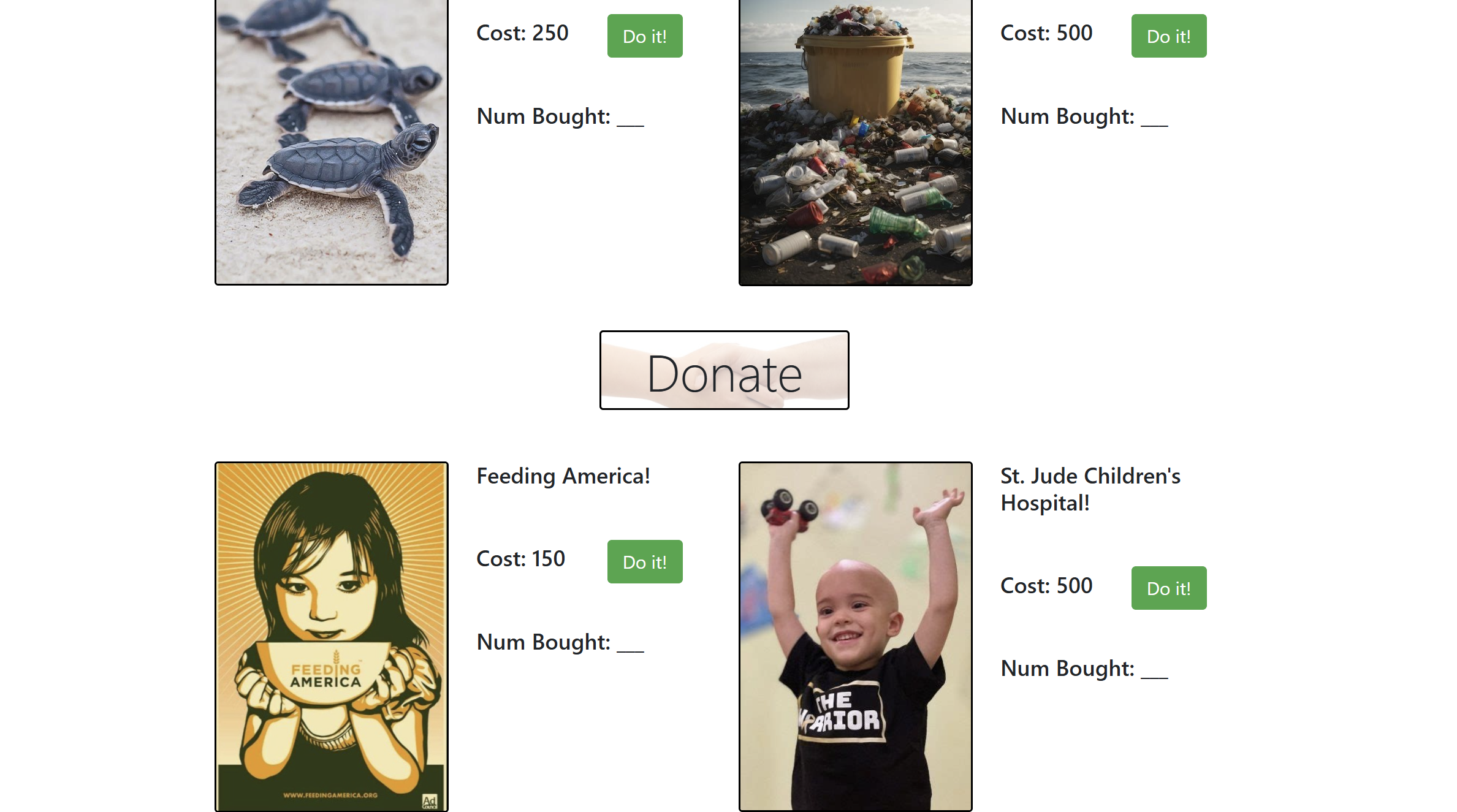This screenshot has width=1457, height=812.
Task: Click the Cost: 150 label
Action: 520,559
